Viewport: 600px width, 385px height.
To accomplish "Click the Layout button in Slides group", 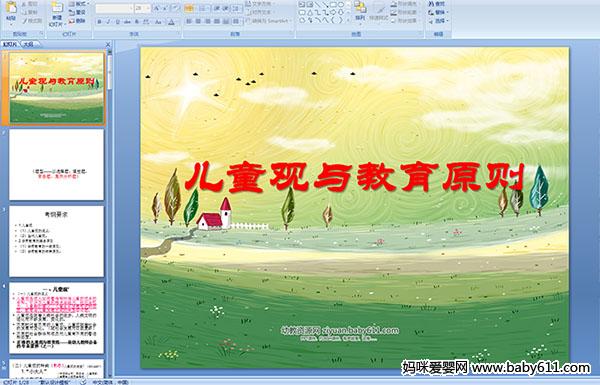I will (x=78, y=4).
